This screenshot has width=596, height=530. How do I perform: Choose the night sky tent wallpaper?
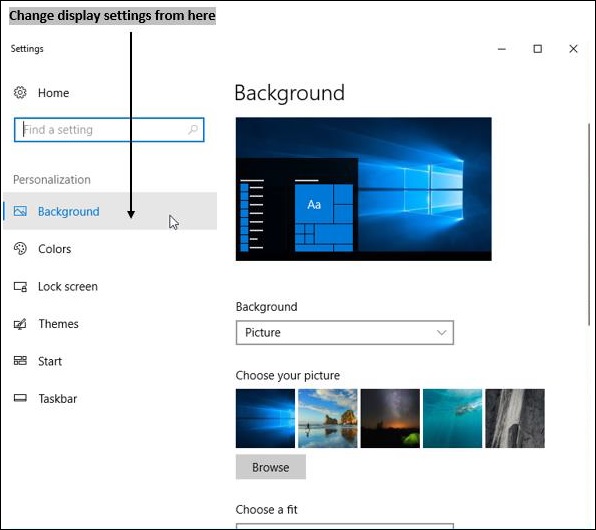(x=390, y=418)
